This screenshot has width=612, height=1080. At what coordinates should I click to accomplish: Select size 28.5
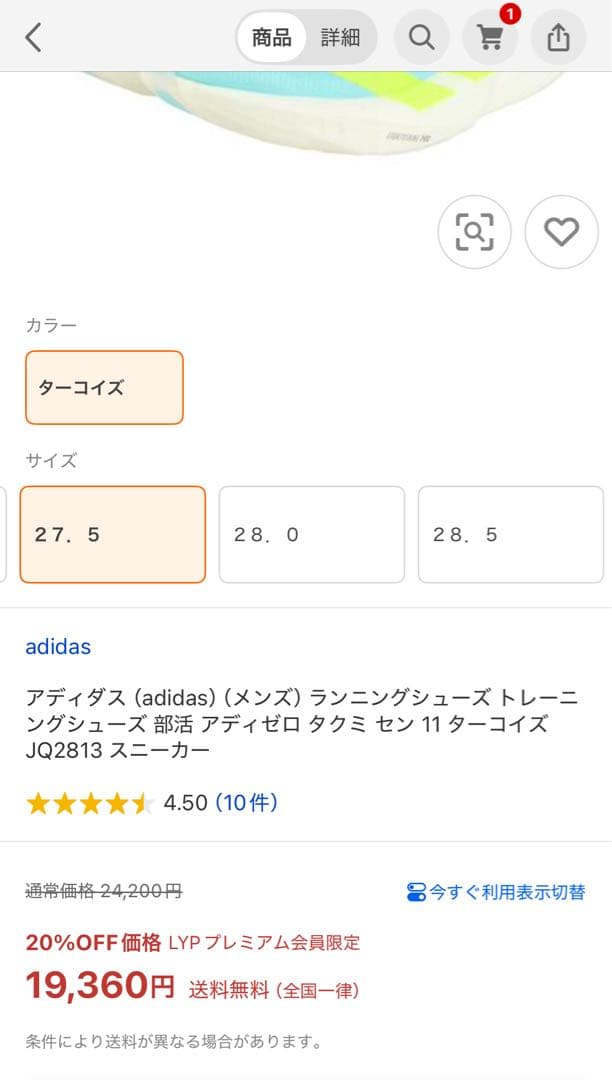(511, 534)
